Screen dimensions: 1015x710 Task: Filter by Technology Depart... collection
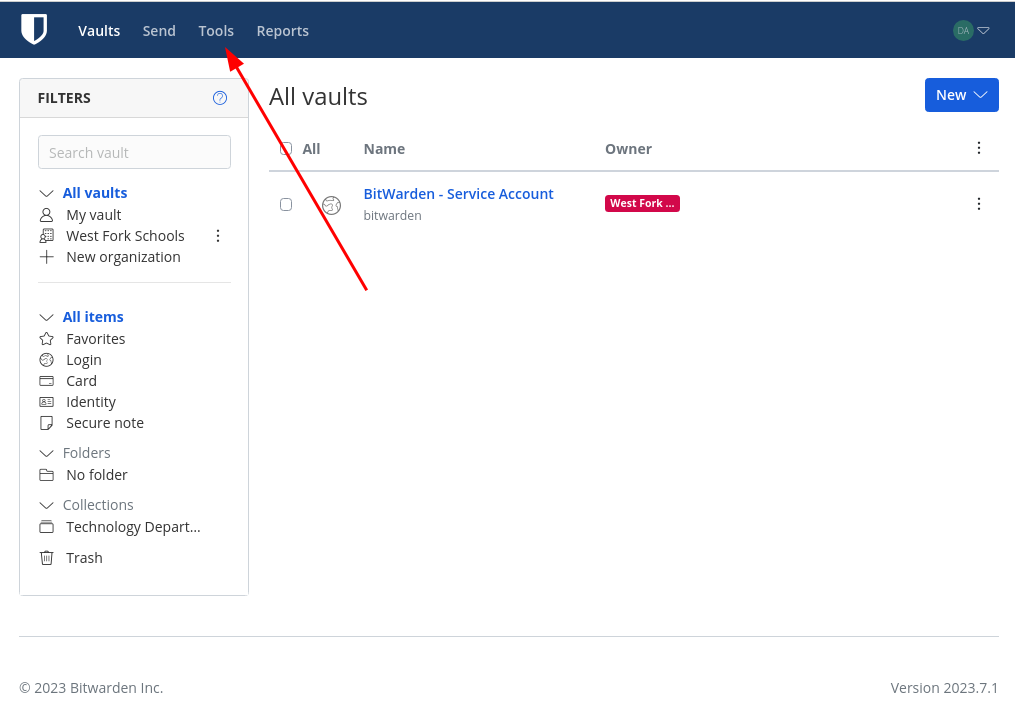133,527
